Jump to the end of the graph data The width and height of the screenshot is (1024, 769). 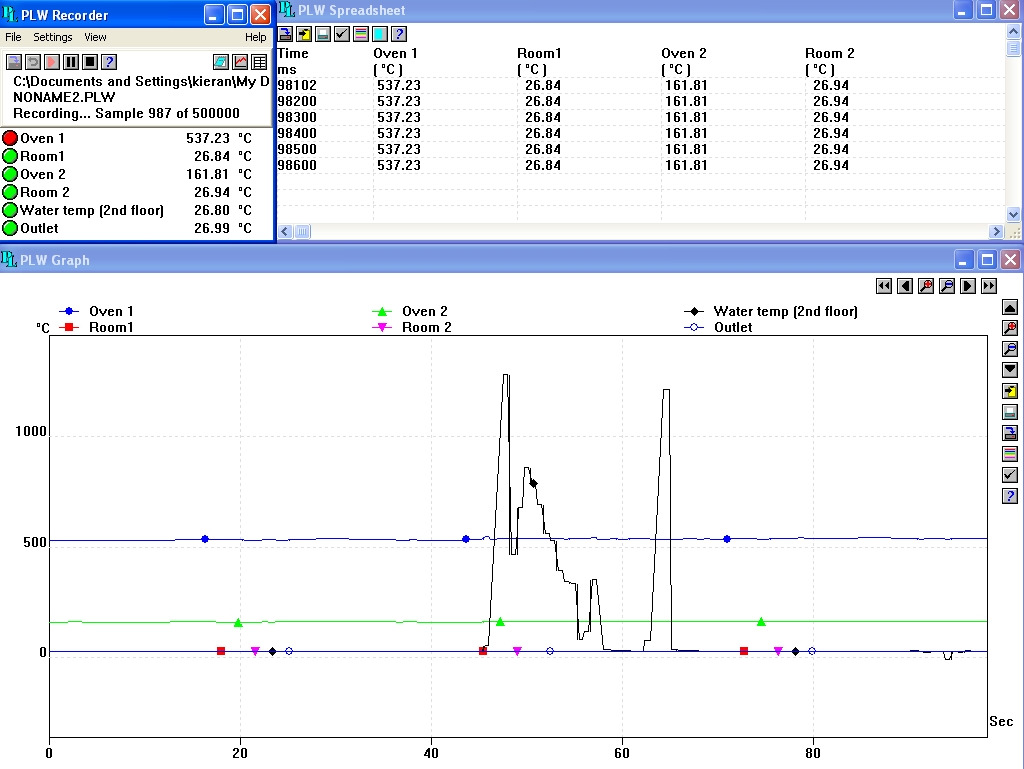987,286
